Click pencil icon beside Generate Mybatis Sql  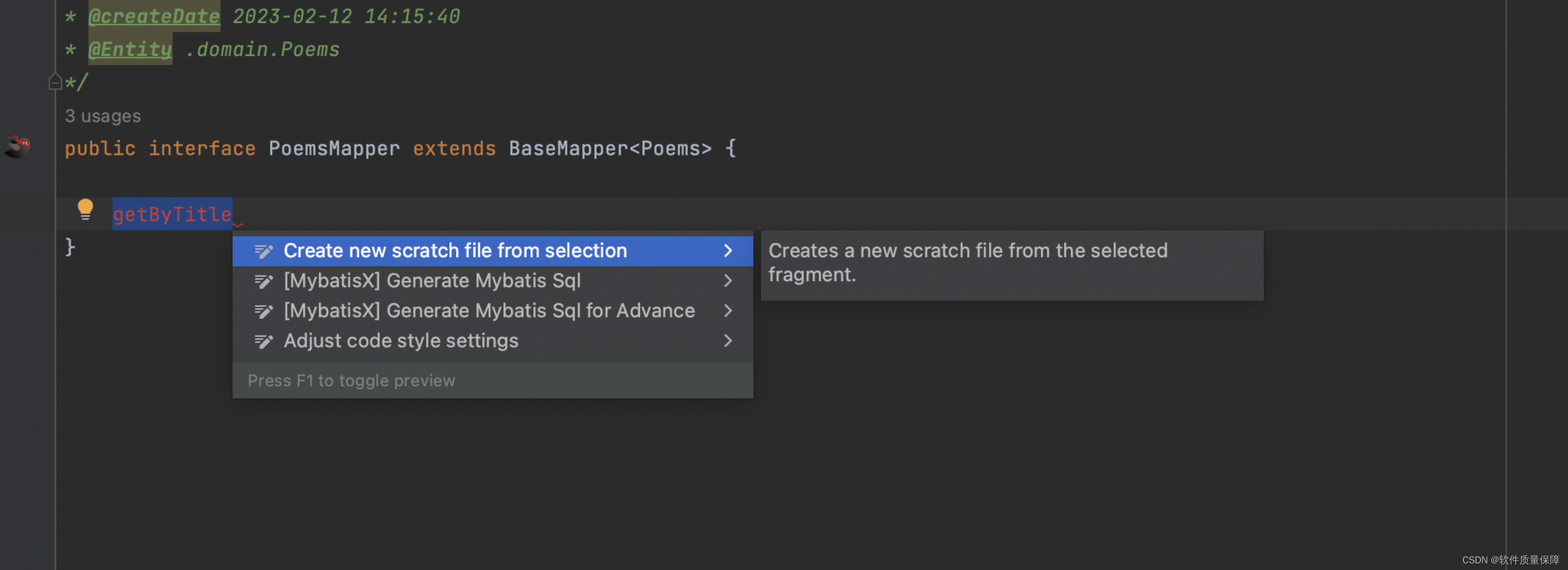pos(264,281)
